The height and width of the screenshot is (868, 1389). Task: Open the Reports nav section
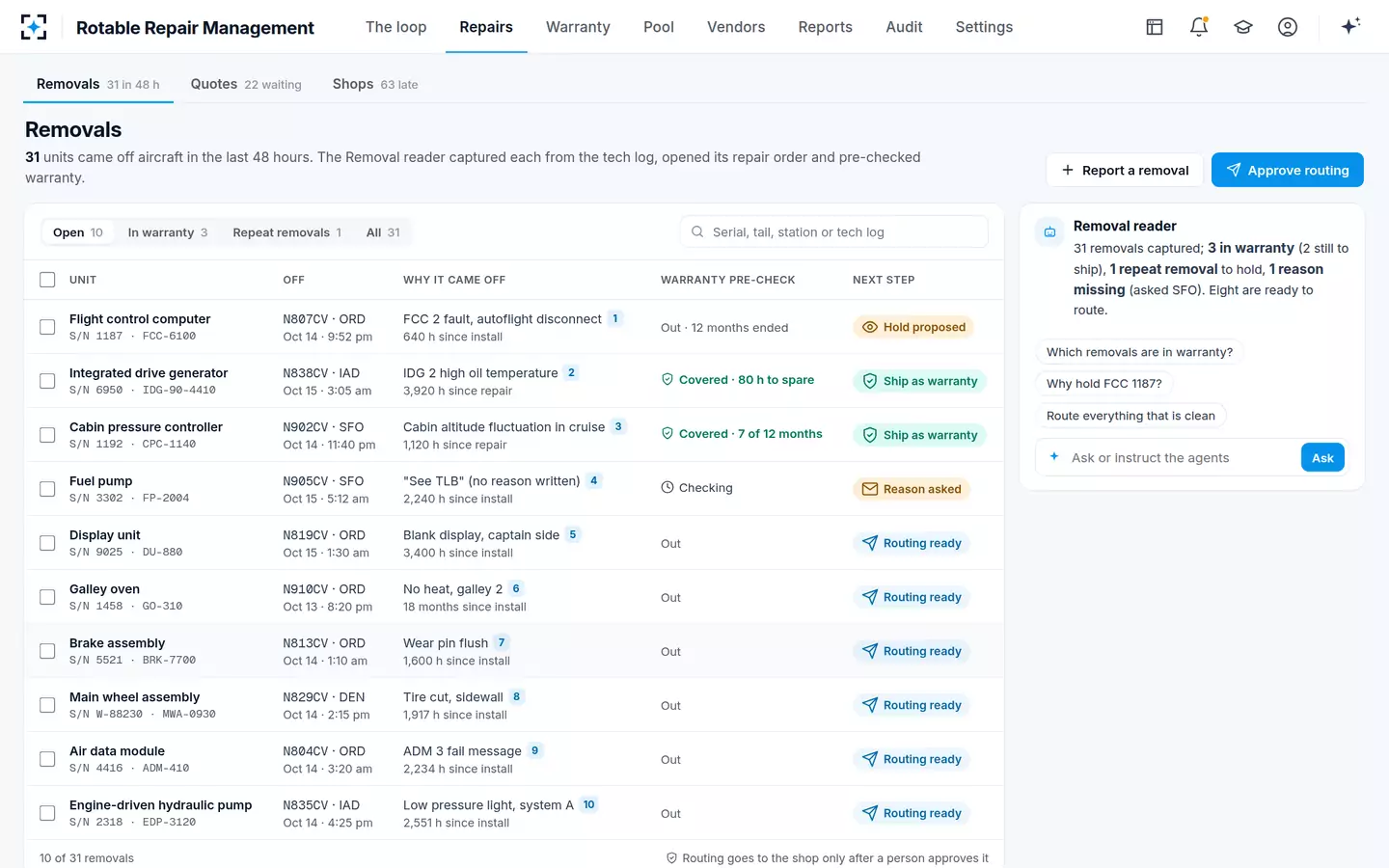[x=826, y=27]
